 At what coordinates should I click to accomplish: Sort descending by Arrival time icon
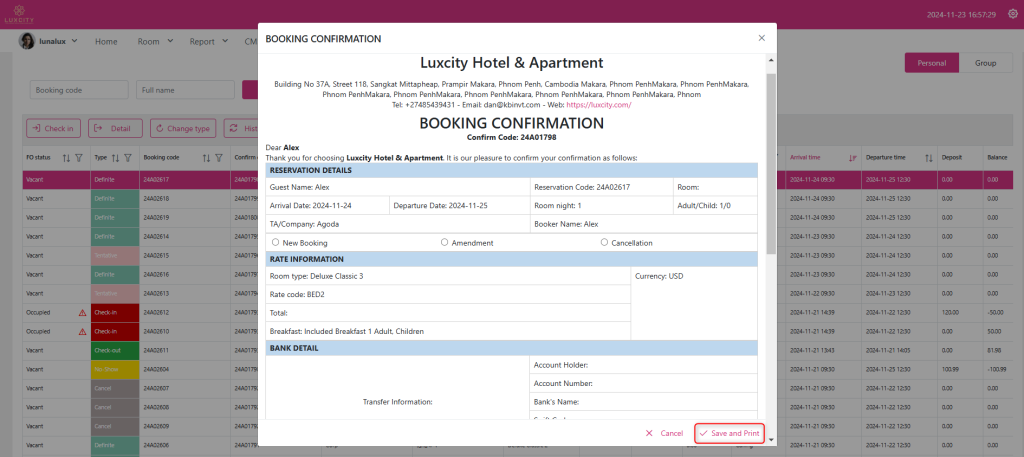point(852,157)
